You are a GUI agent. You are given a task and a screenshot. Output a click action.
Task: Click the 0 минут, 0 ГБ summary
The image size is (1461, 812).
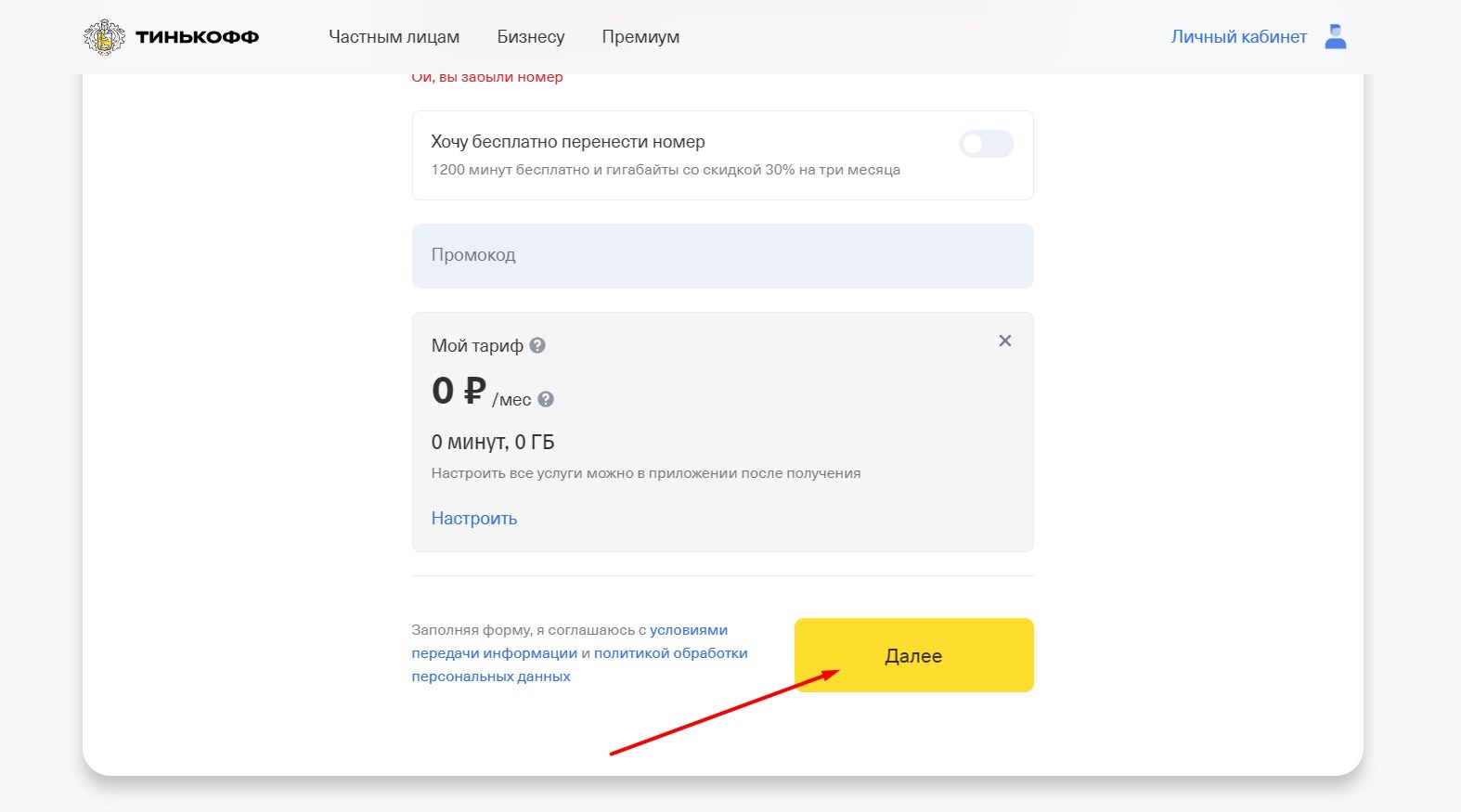[x=492, y=442]
